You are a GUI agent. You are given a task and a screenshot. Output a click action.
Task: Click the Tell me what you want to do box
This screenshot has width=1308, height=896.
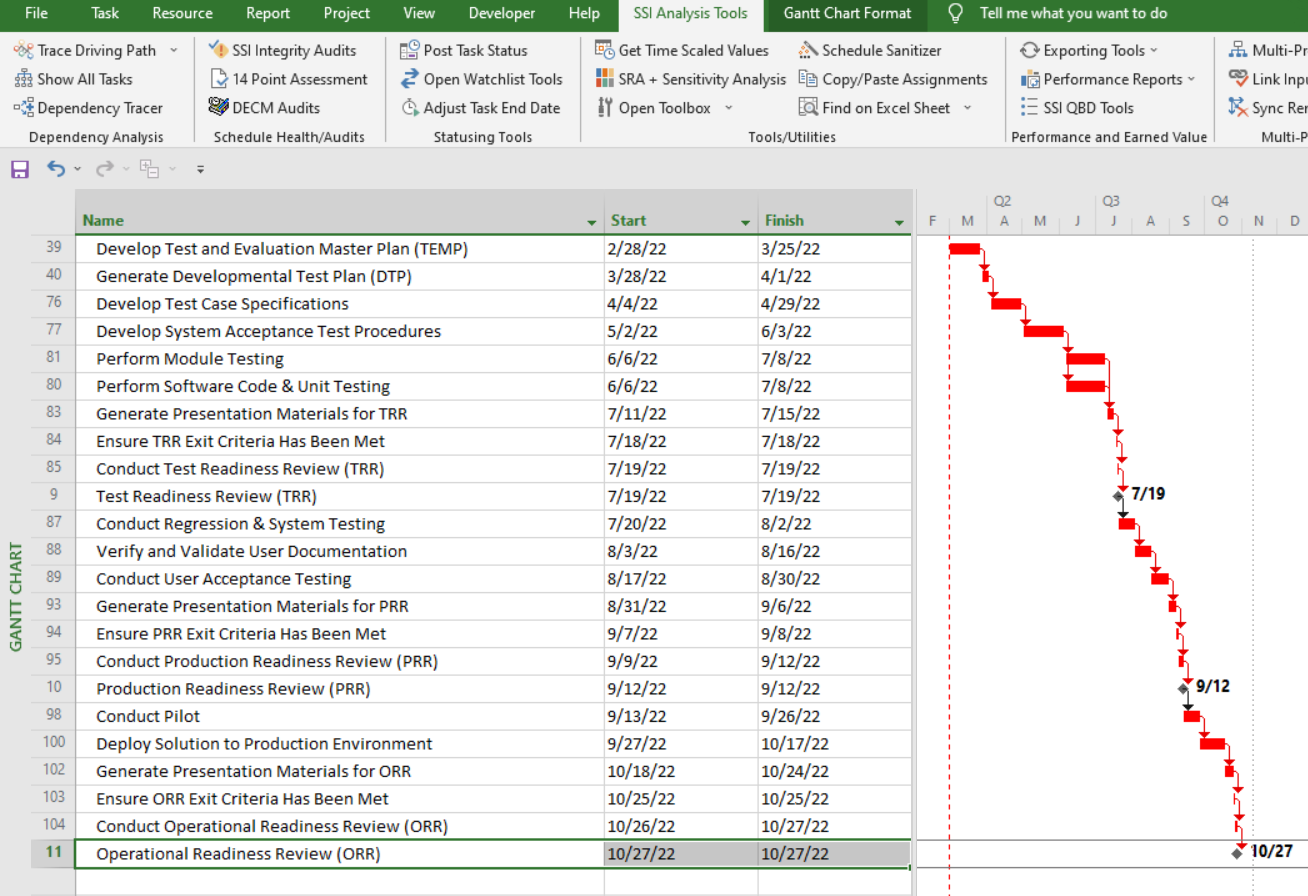pos(1073,13)
